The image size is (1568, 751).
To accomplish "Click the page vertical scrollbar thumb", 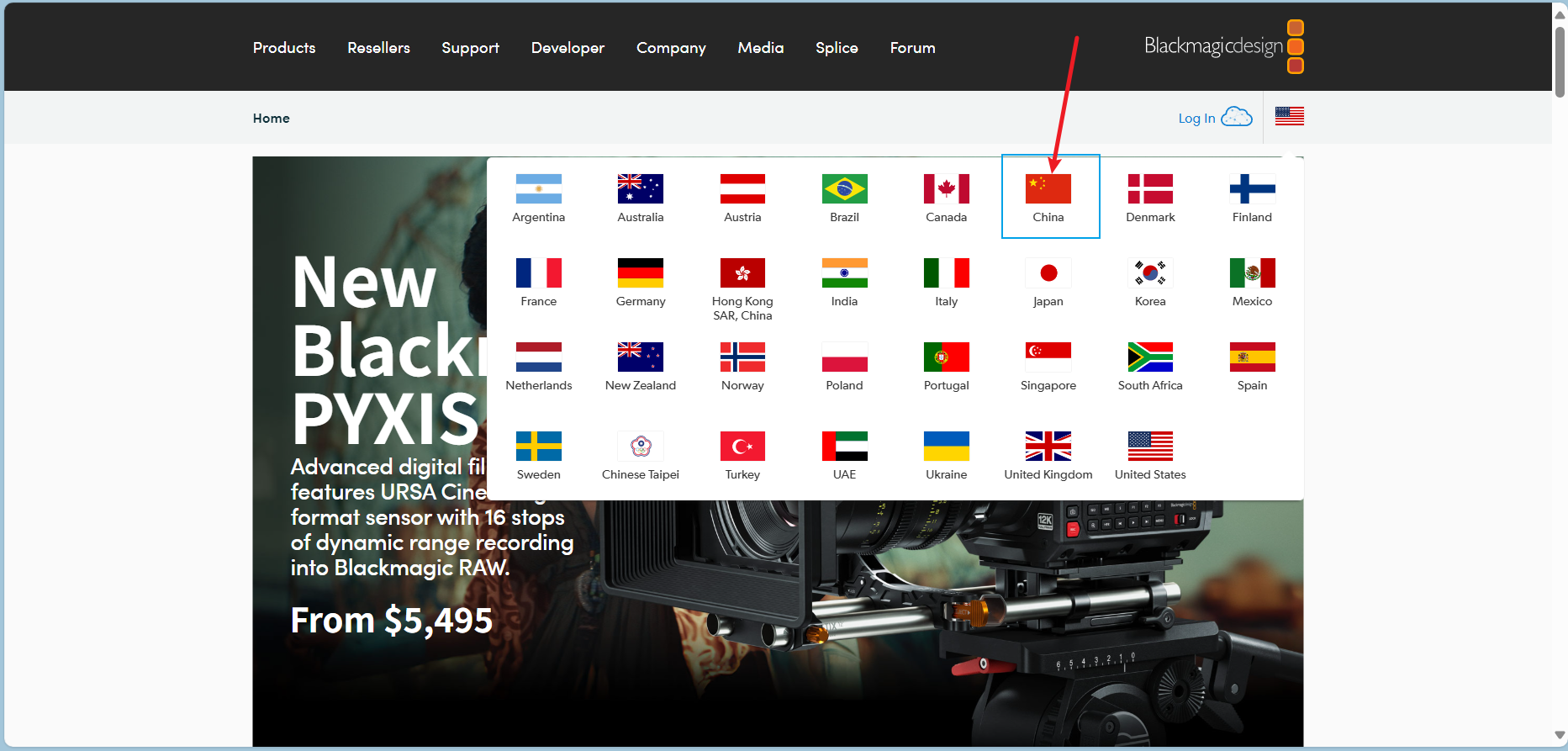I will [1560, 62].
